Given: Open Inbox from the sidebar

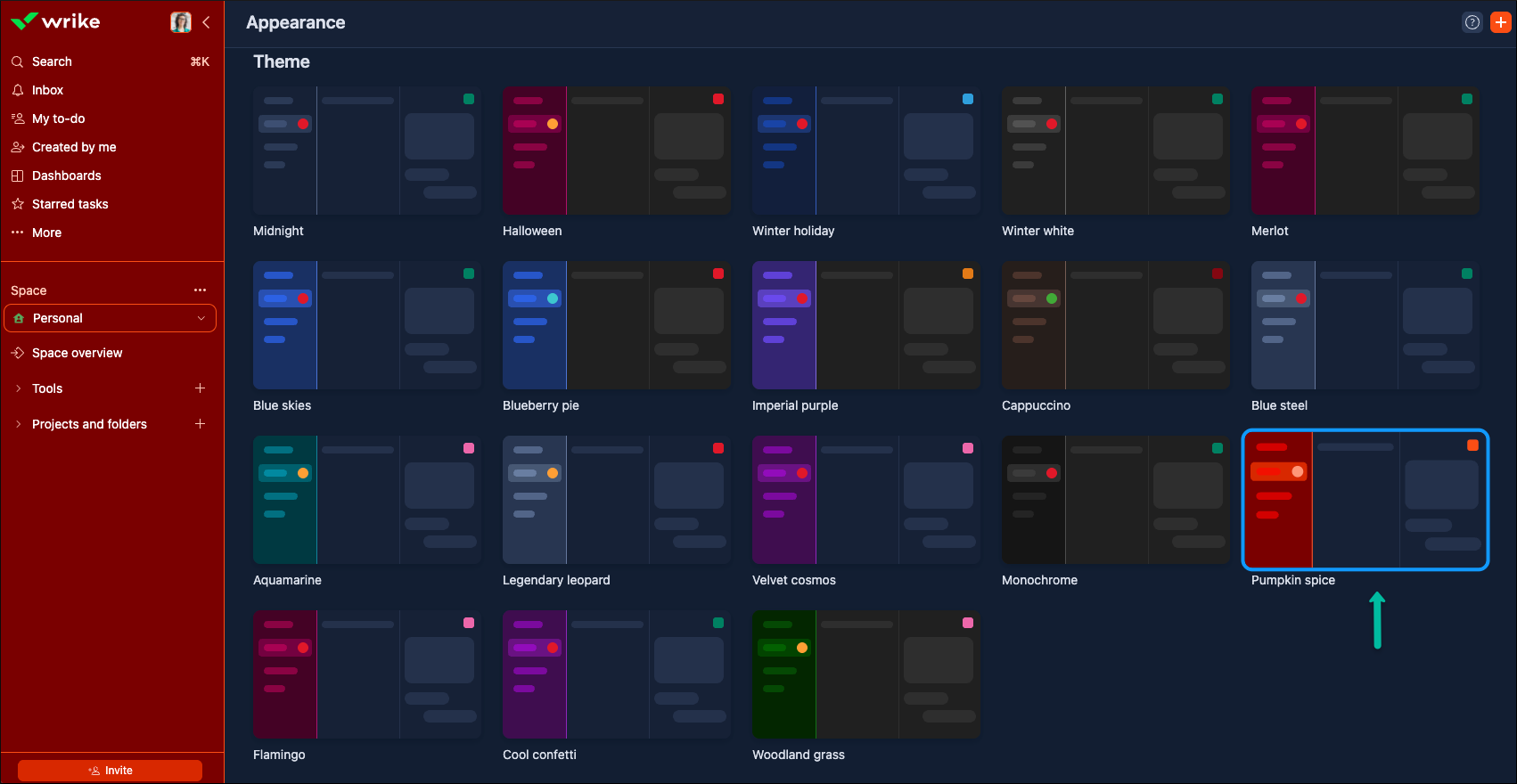Looking at the screenshot, I should 47,90.
